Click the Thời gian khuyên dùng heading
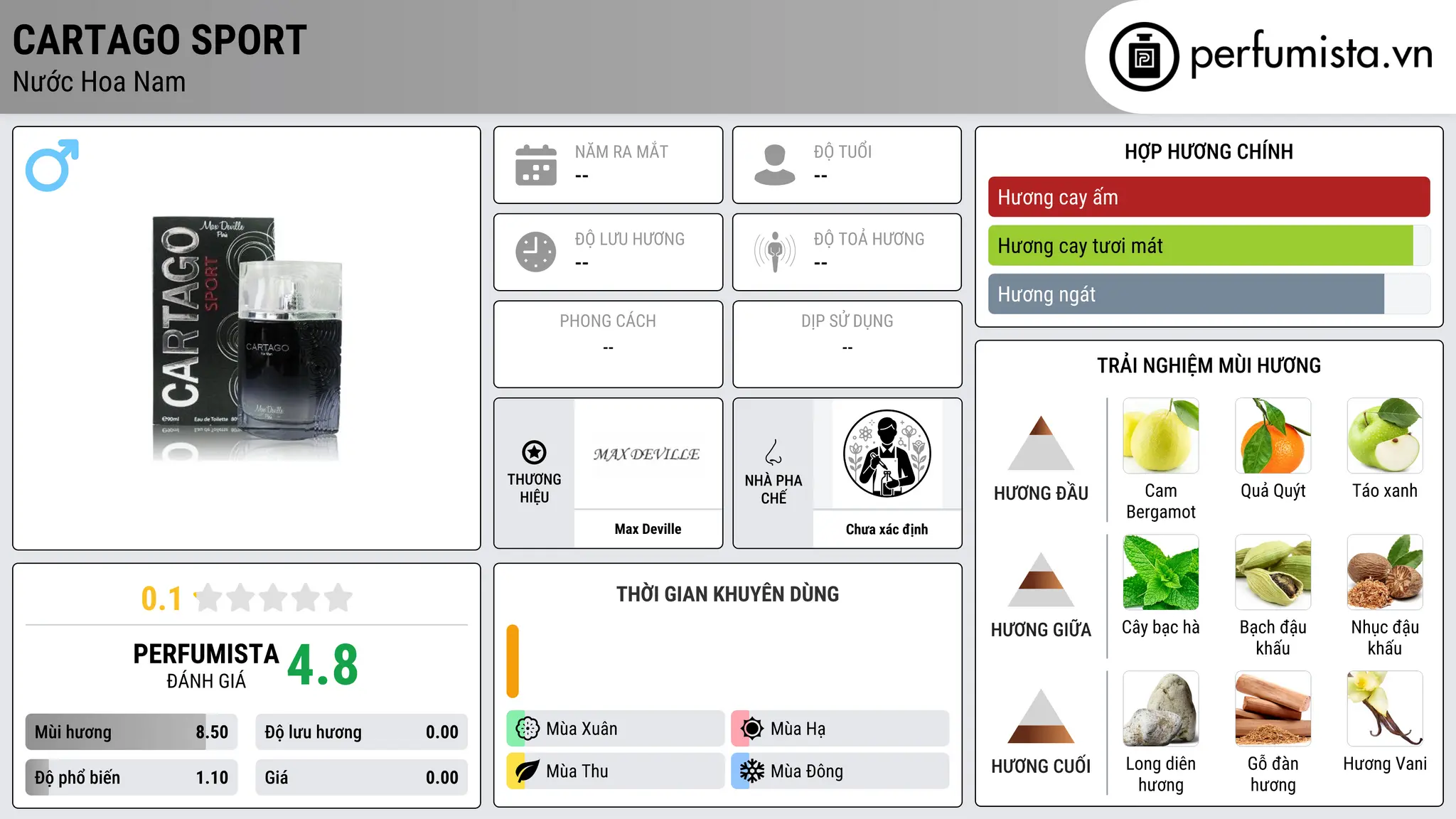The height and width of the screenshot is (819, 1456). (727, 594)
